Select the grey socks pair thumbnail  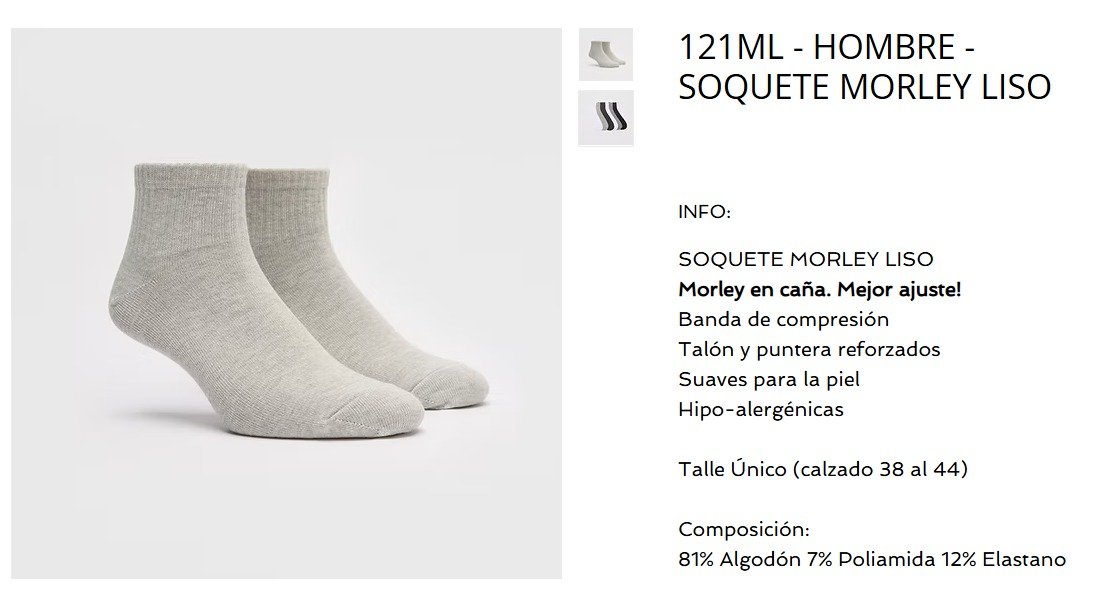coord(606,54)
